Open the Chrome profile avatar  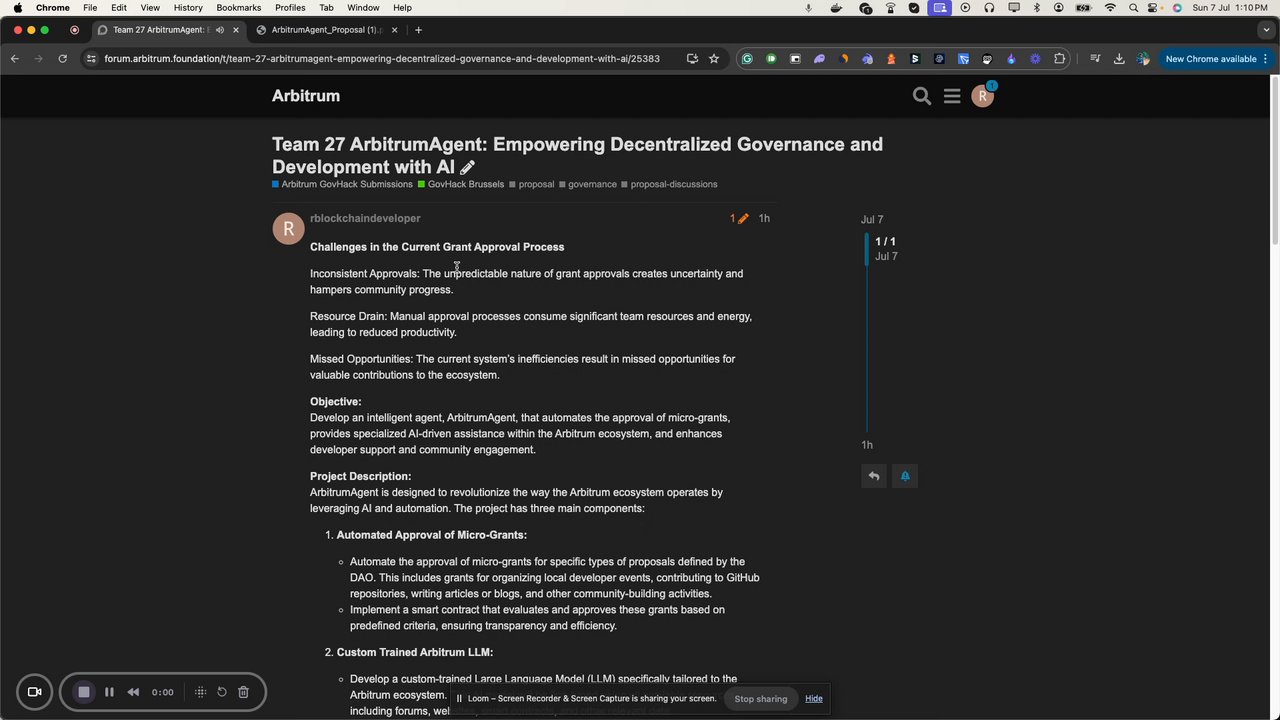1143,59
